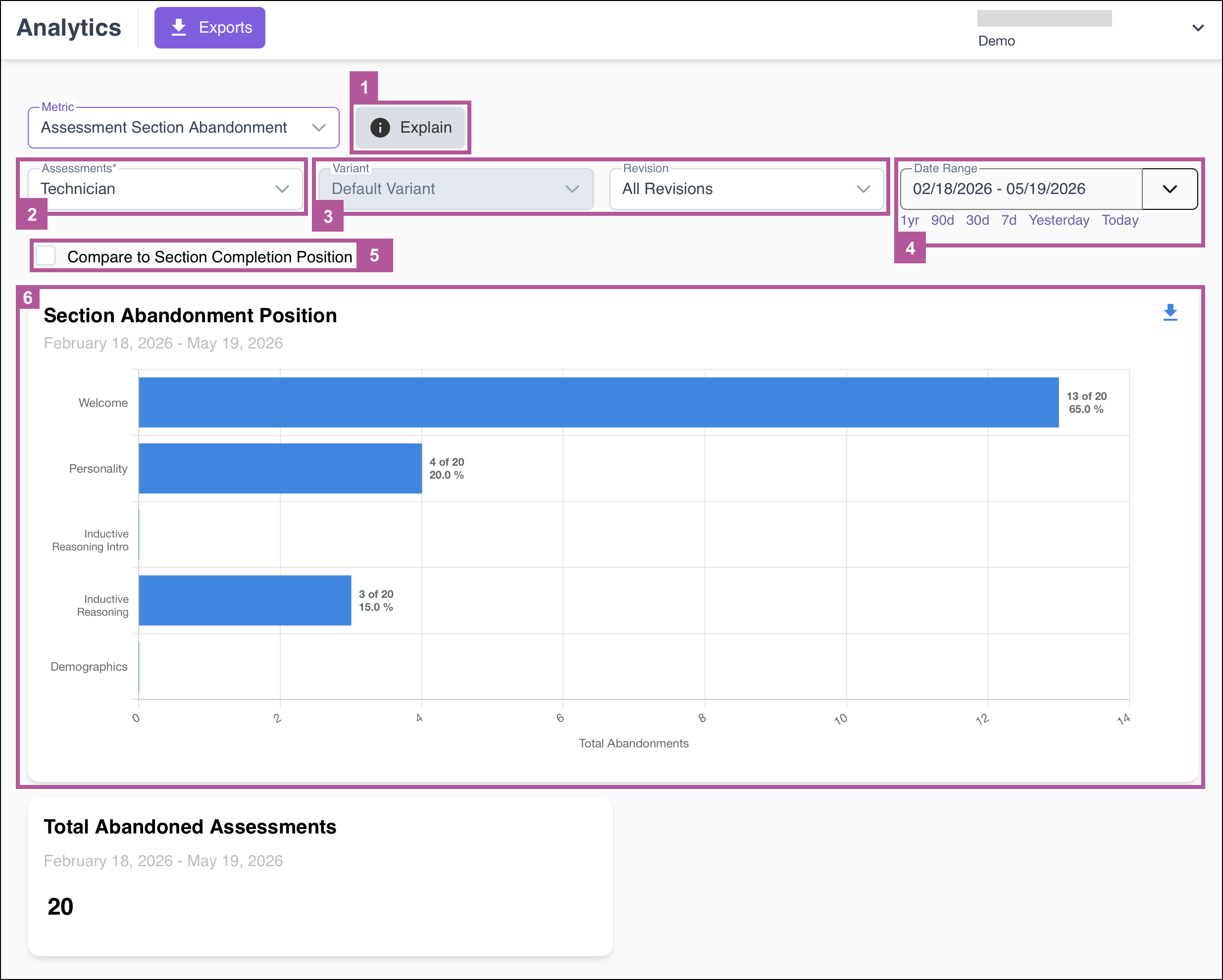Set date range to Yesterday
This screenshot has height=980, width=1223.
tap(1059, 220)
